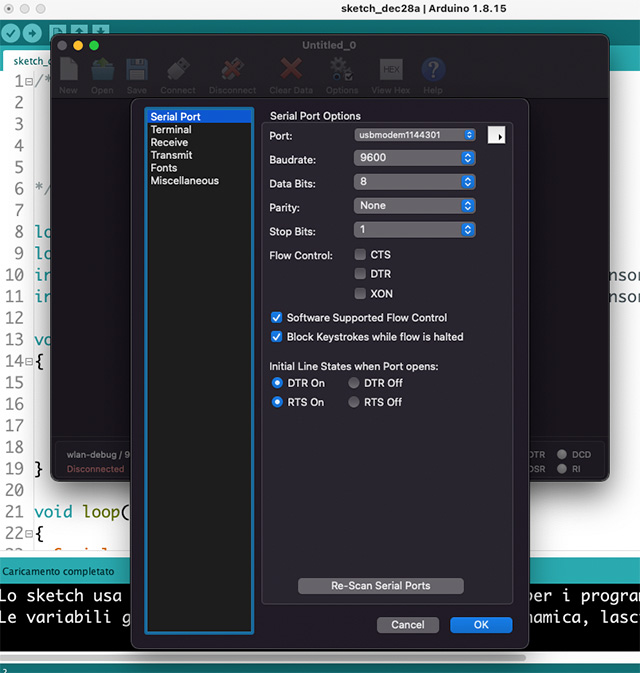Click the Clear Data red X icon
This screenshot has height=673, width=640.
point(291,73)
